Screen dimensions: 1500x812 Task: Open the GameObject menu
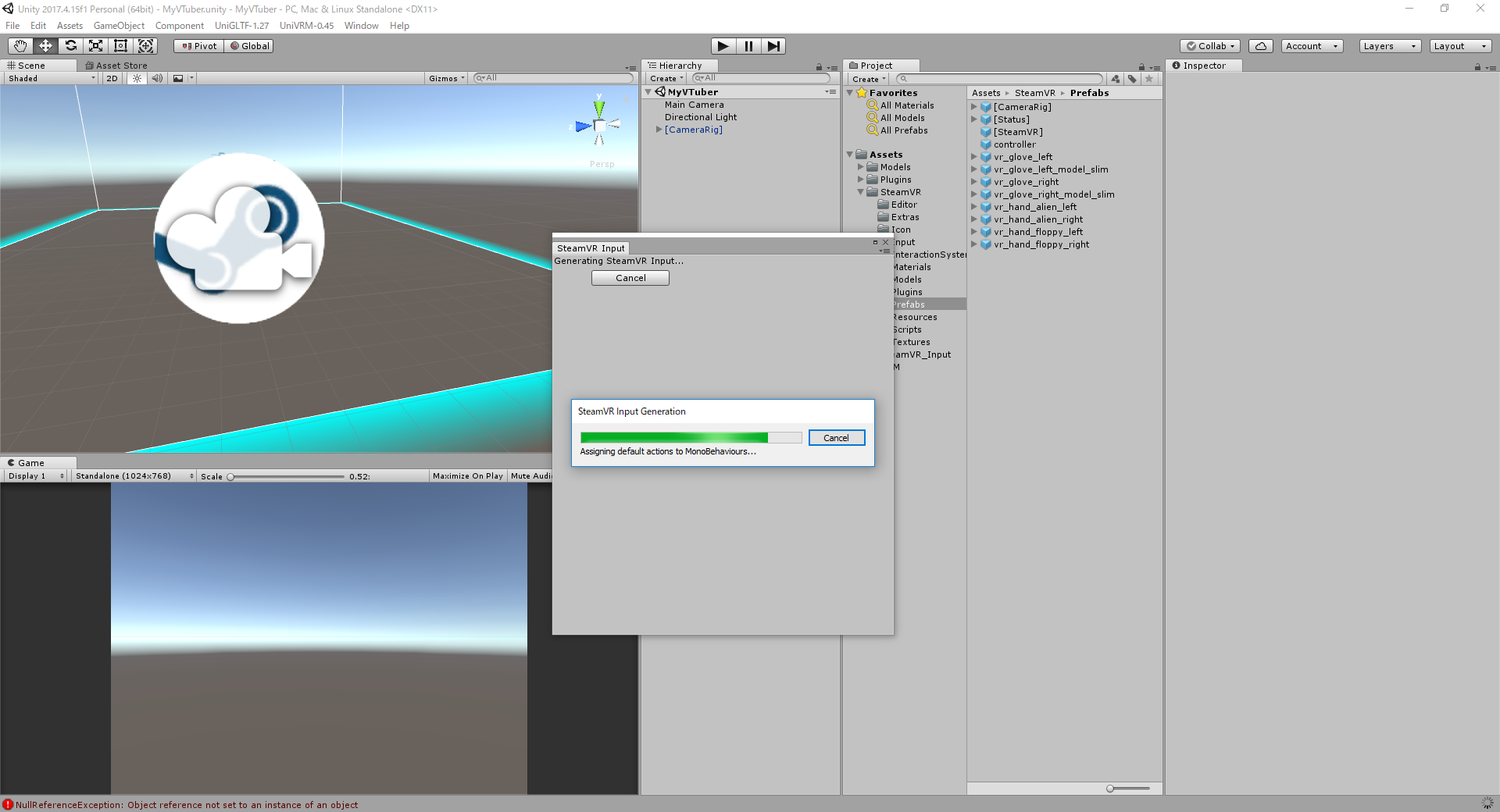(x=119, y=25)
